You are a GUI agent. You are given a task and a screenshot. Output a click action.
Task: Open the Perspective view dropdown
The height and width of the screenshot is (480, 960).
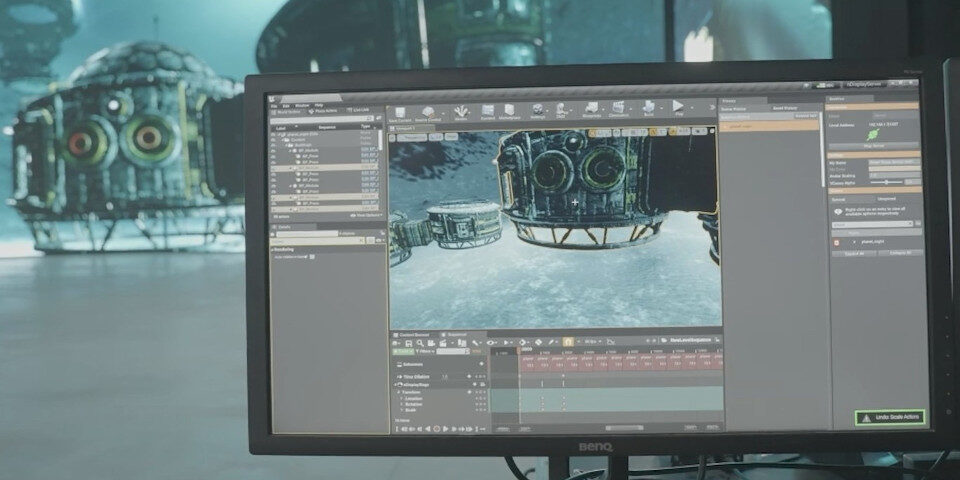pyautogui.click(x=412, y=137)
